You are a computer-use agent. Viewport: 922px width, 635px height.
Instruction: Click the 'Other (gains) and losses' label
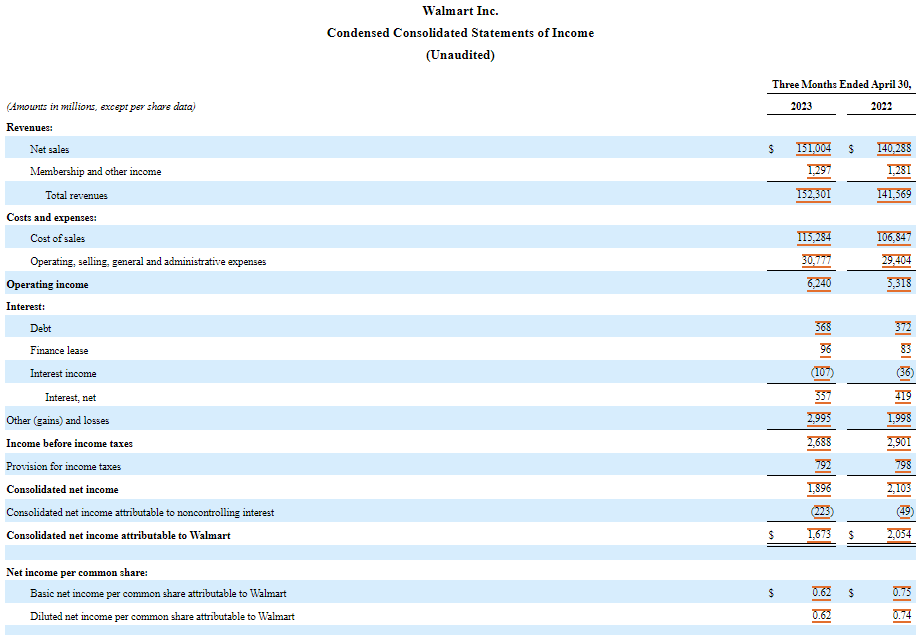coord(58,420)
